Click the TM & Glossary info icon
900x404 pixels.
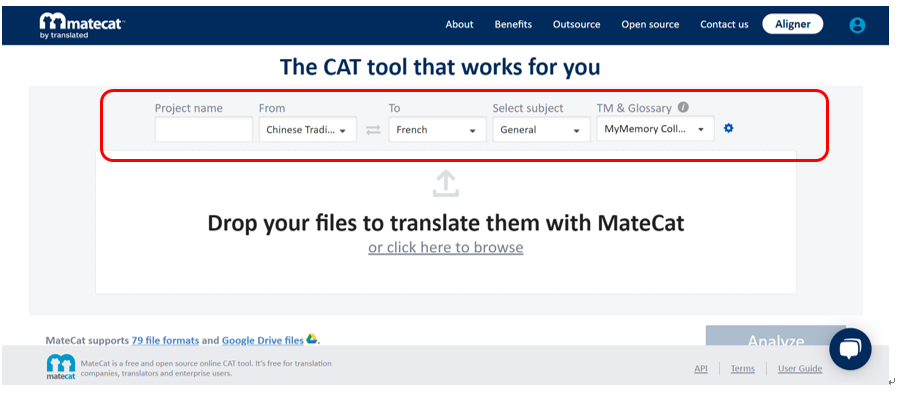click(683, 107)
